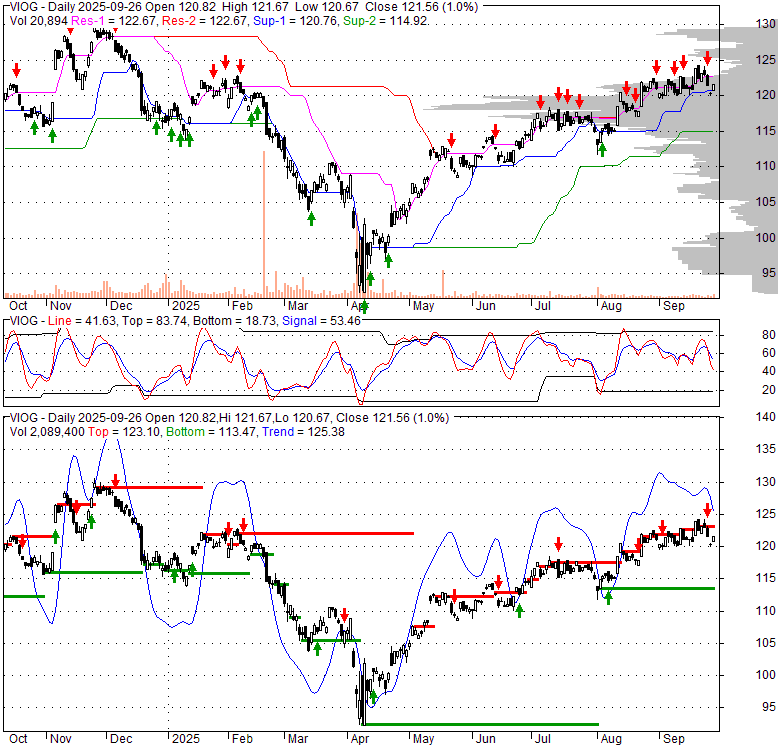The width and height of the screenshot is (780, 745).
Task: Select the Sup-2 = 114.92 label
Action: coord(386,21)
